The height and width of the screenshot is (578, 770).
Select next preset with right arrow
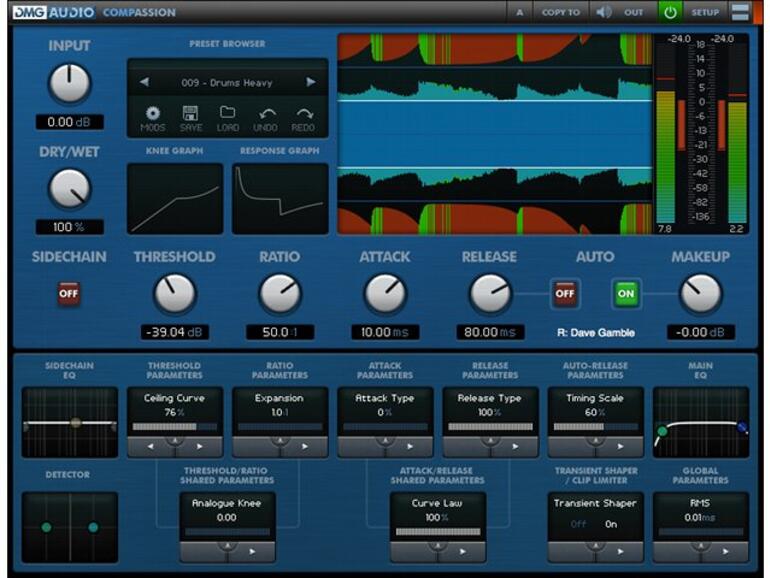[x=311, y=82]
